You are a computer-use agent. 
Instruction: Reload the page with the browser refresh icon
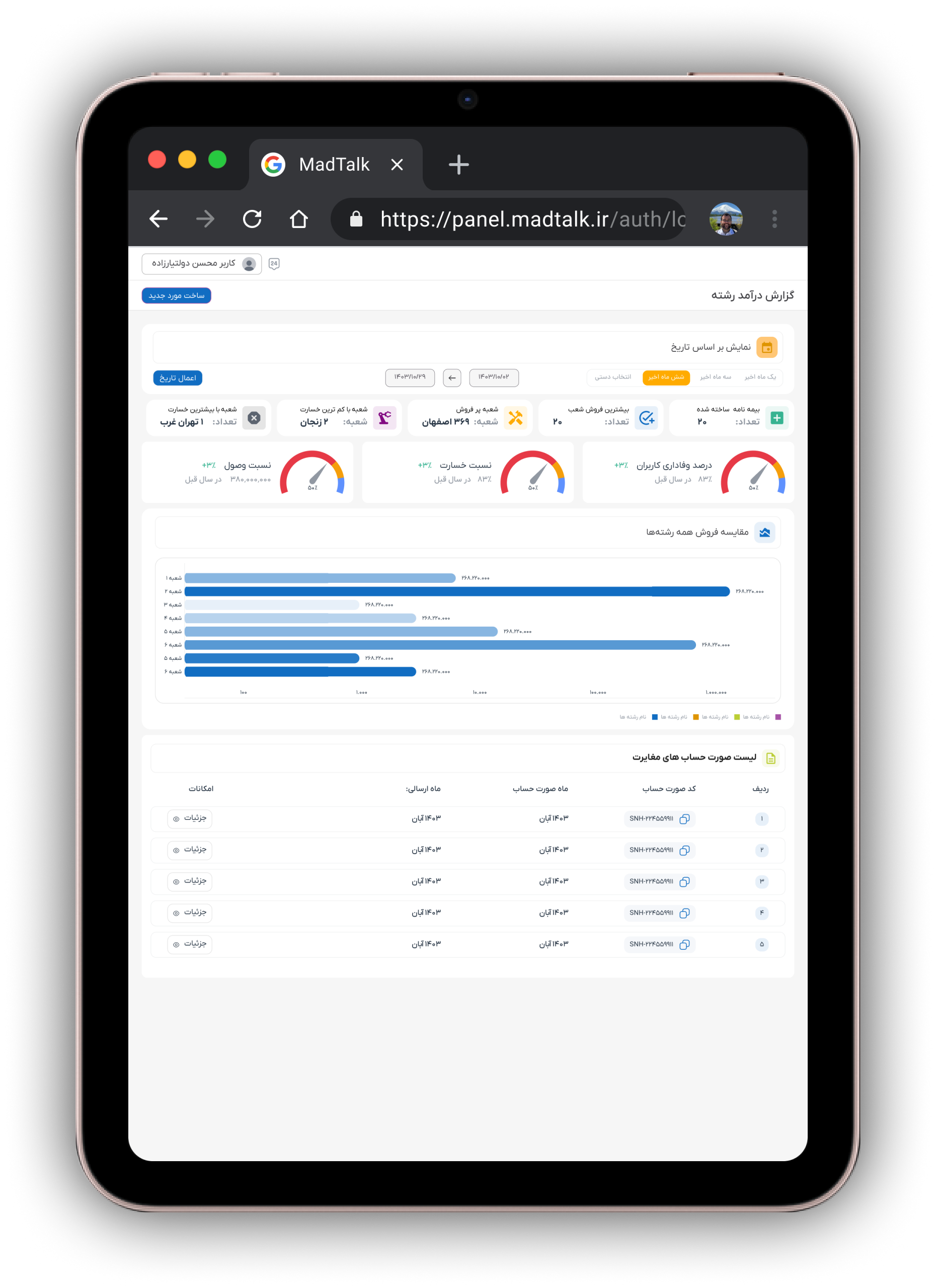coord(252,218)
